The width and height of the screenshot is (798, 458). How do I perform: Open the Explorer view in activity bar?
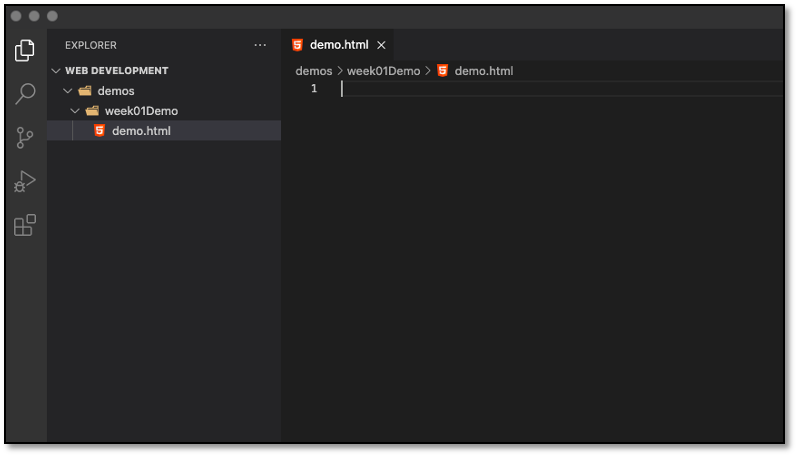pos(24,50)
